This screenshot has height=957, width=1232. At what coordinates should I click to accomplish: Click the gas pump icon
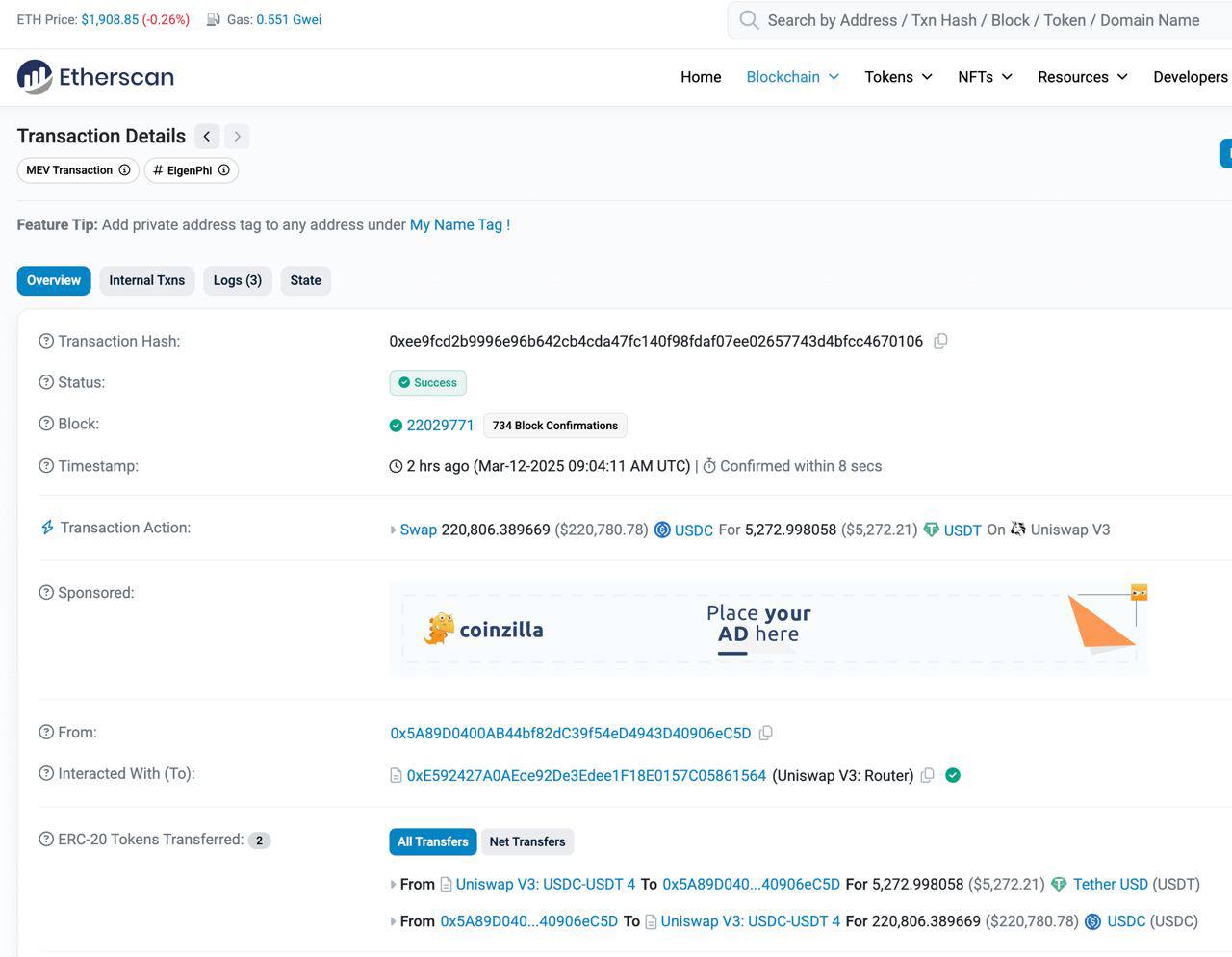tap(214, 20)
